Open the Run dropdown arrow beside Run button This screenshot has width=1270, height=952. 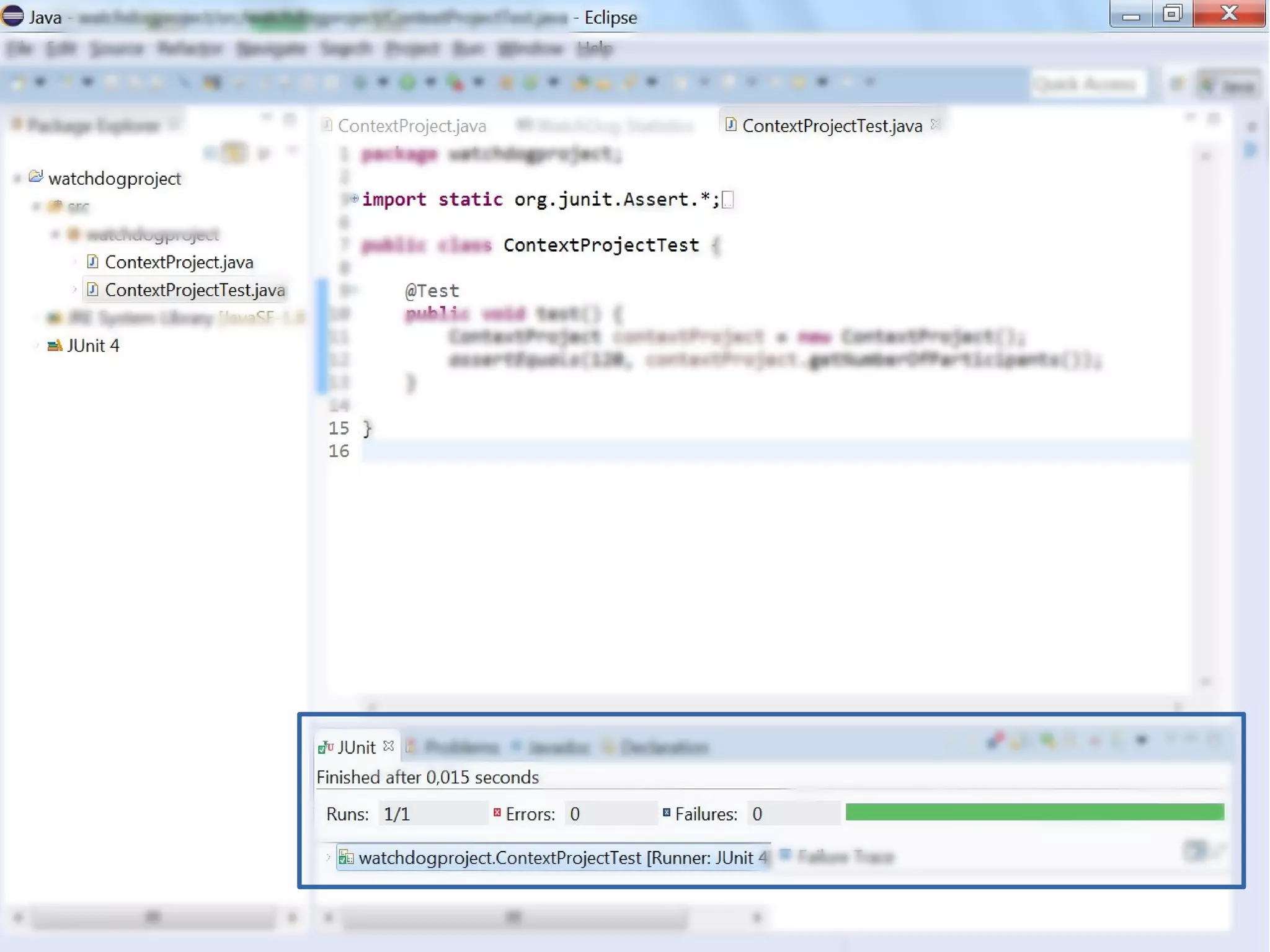(431, 82)
